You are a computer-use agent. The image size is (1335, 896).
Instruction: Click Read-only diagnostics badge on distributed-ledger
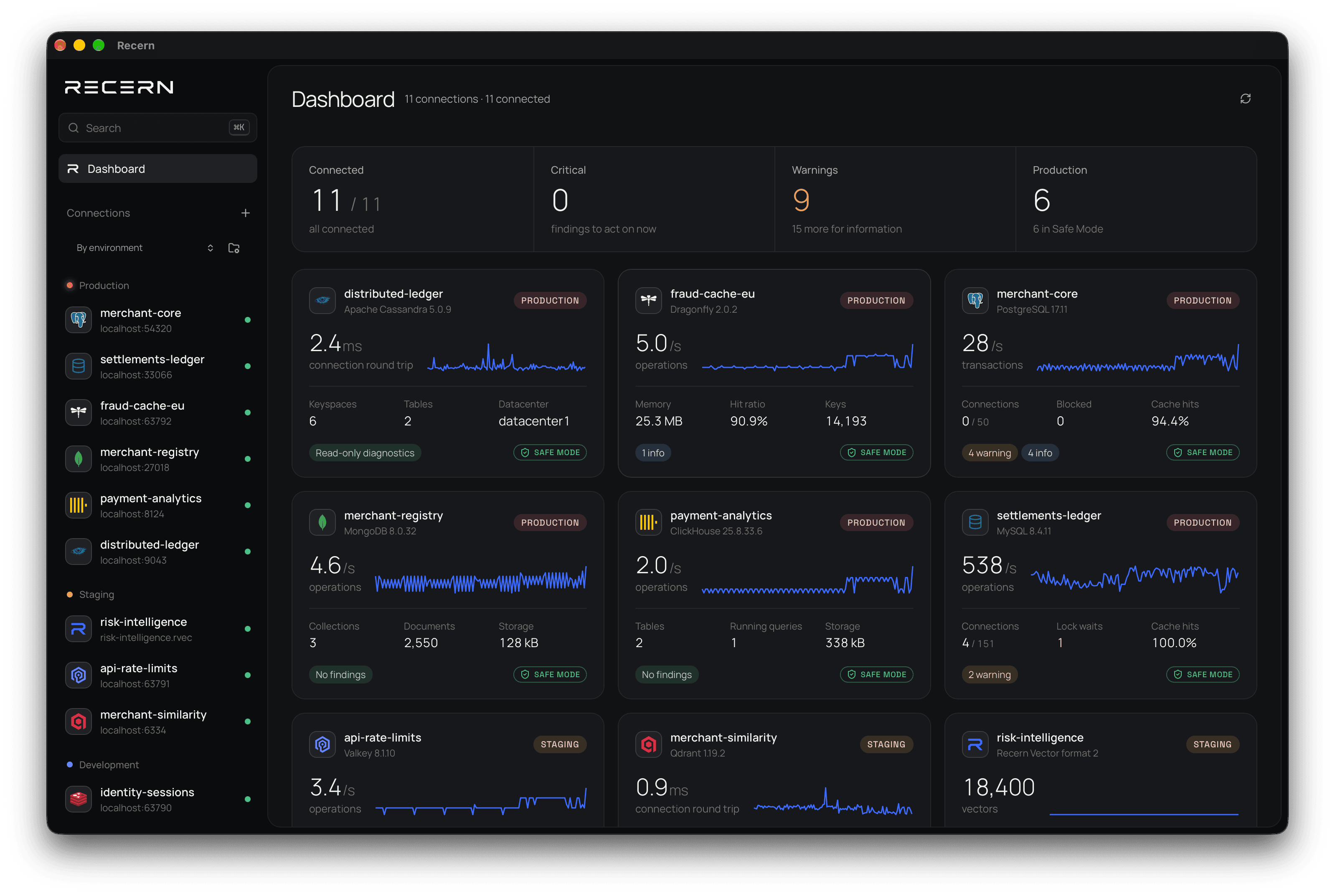coord(365,453)
